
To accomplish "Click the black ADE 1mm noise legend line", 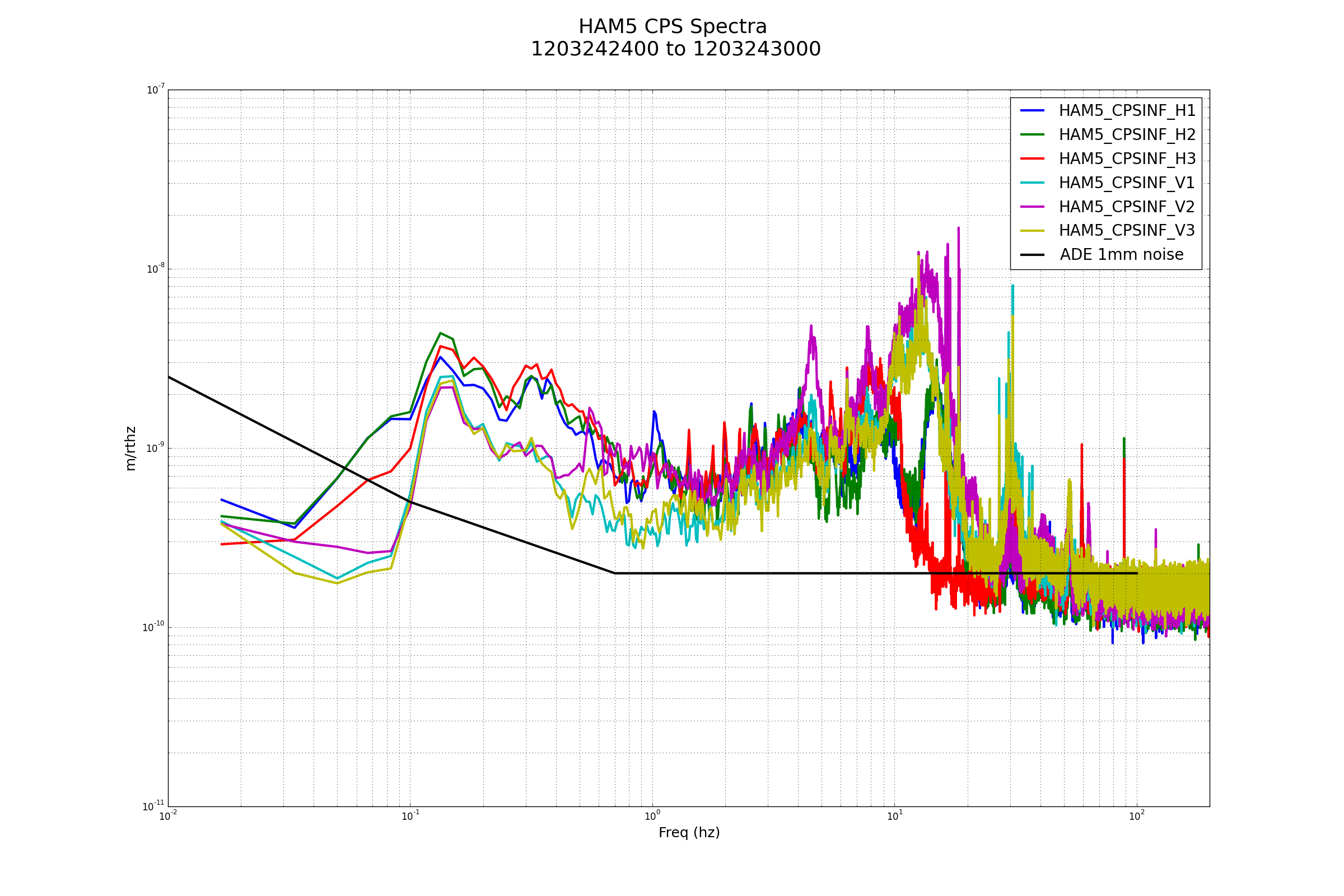I will pyautogui.click(x=1032, y=255).
